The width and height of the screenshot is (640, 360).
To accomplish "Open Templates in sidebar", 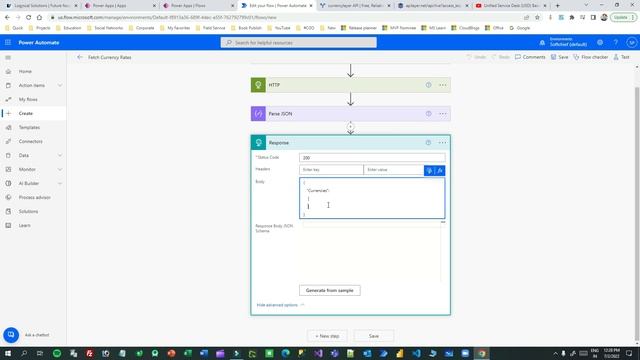I will point(29,127).
